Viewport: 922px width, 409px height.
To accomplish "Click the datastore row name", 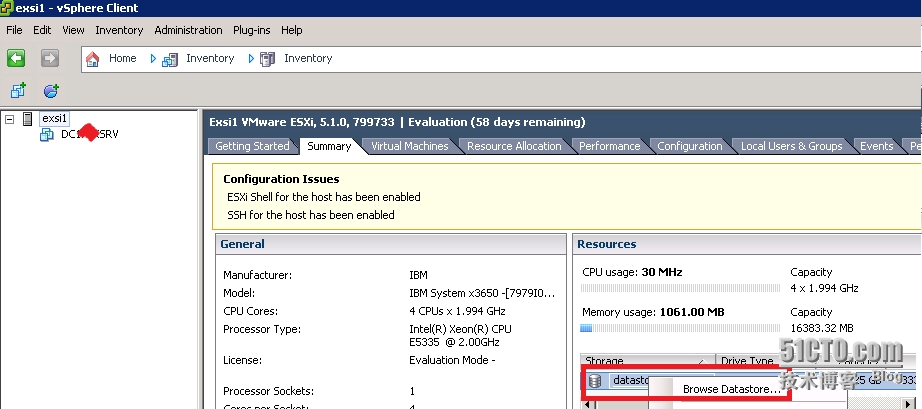I will click(629, 380).
